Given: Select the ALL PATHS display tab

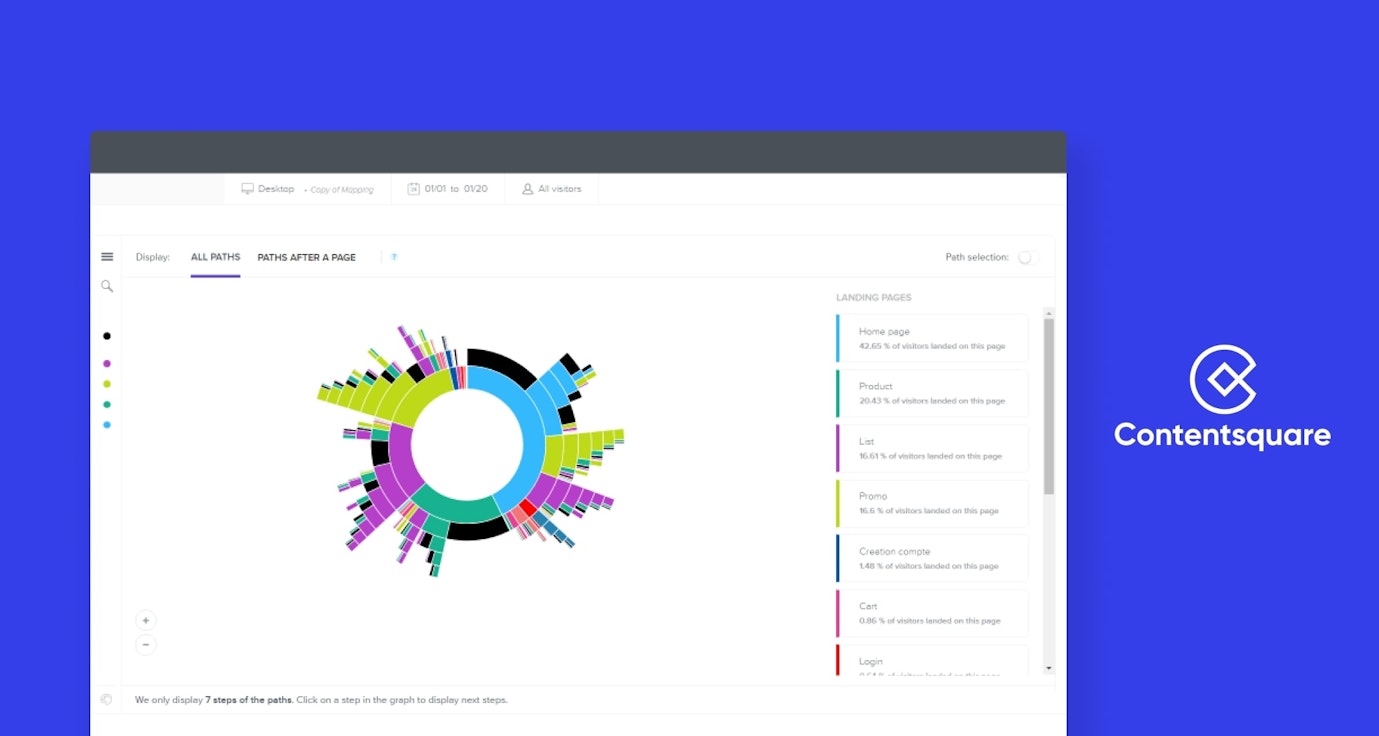Looking at the screenshot, I should point(215,257).
